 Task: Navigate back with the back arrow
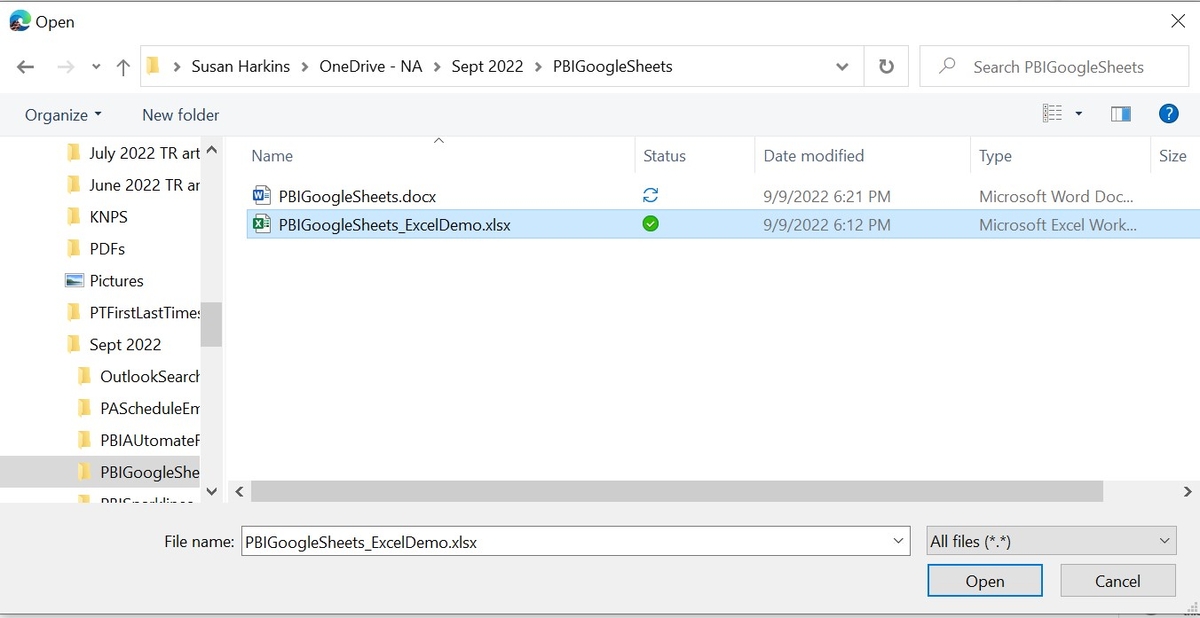coord(25,66)
